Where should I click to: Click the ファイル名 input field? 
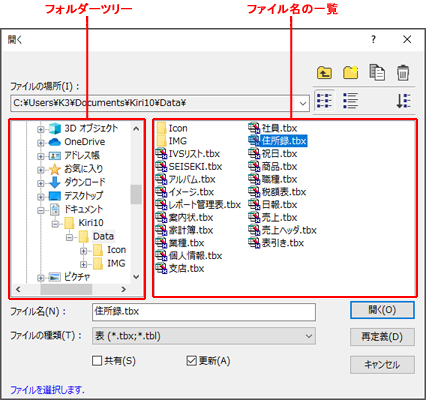pyautogui.click(x=204, y=312)
